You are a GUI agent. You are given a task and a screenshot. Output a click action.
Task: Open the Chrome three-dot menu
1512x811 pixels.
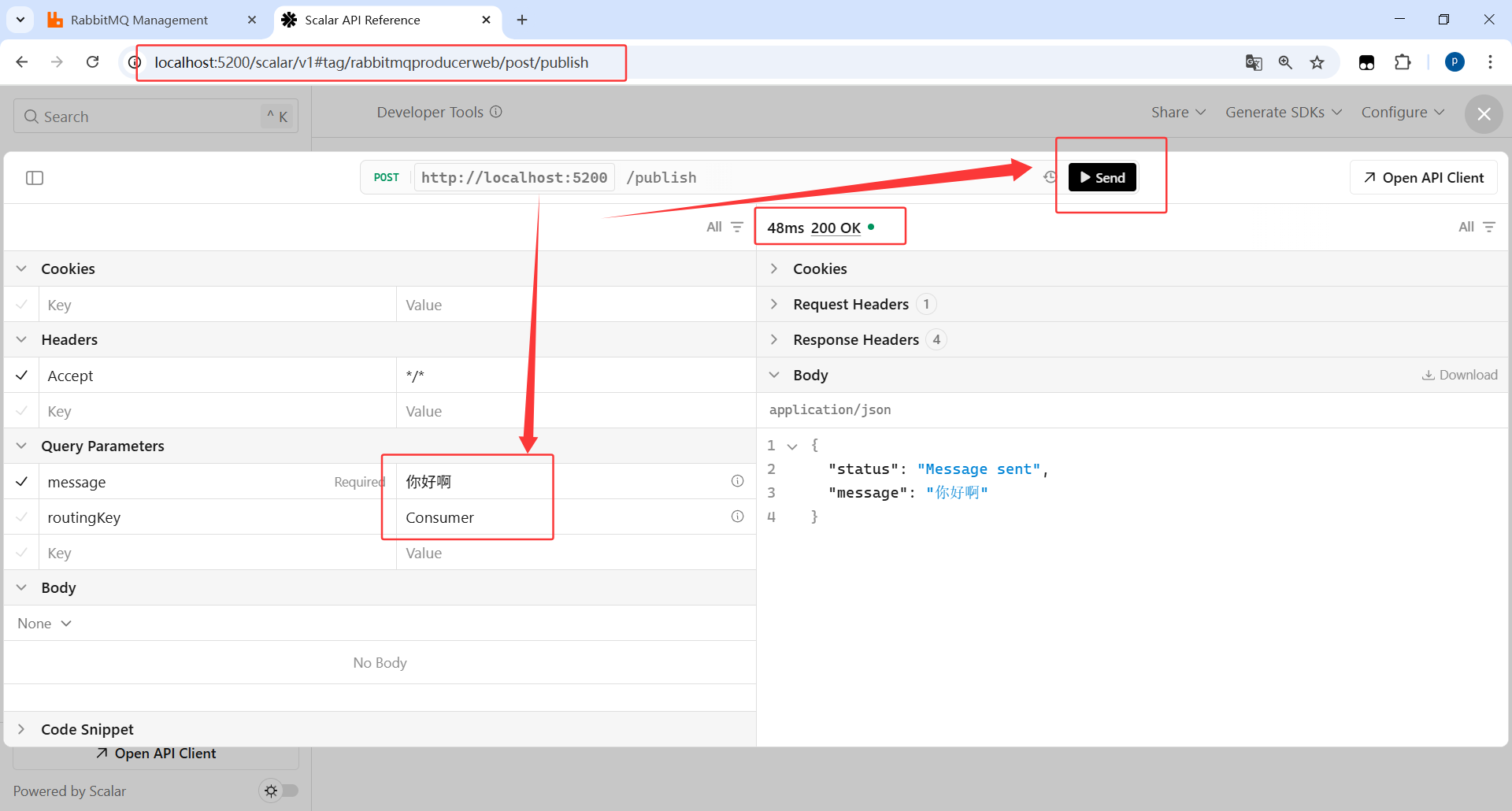coord(1490,62)
